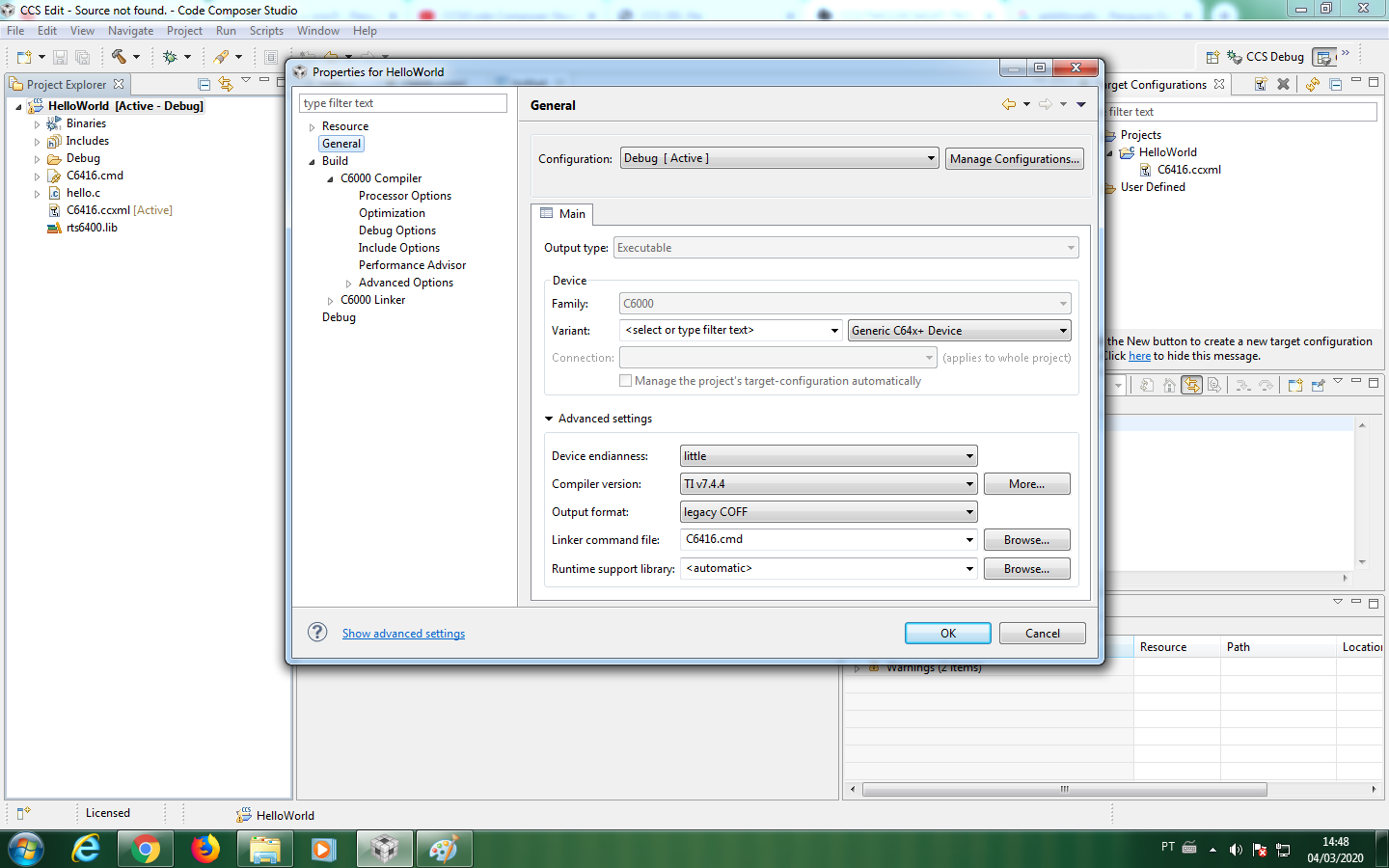The width and height of the screenshot is (1389, 868).
Task: Collapse all in Target Configurations view
Action: tap(1336, 84)
